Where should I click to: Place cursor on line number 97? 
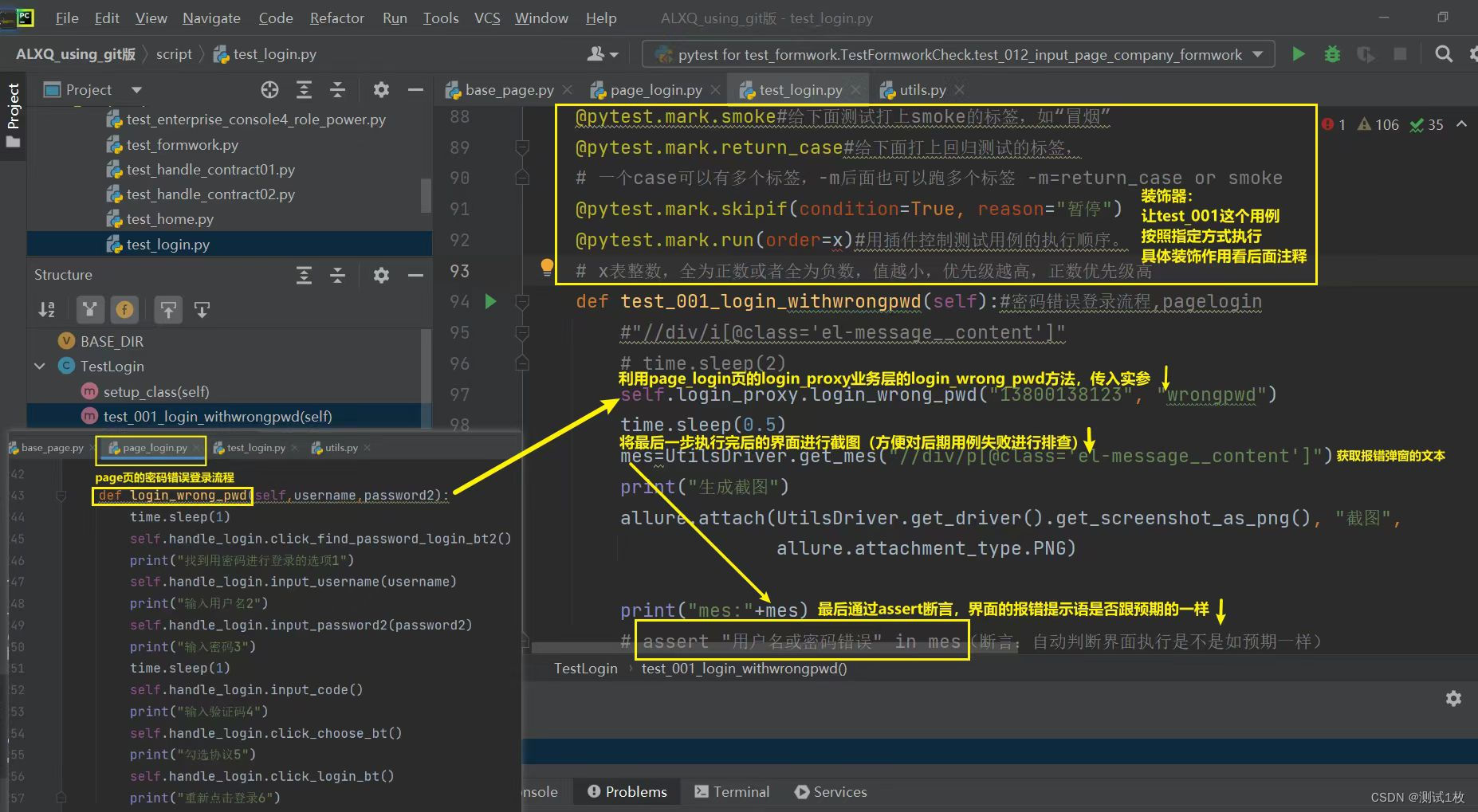pyautogui.click(x=460, y=394)
